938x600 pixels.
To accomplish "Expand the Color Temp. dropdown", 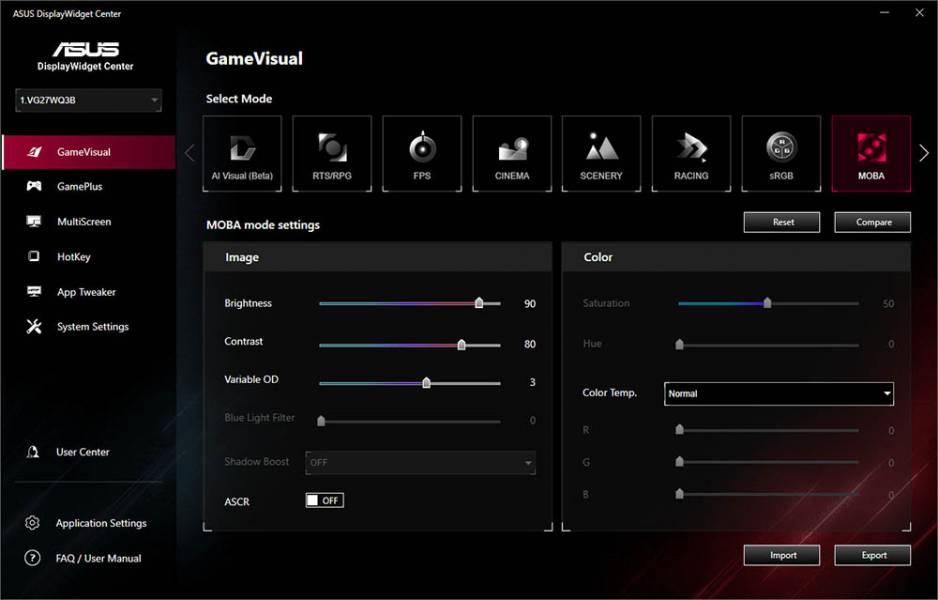I will (779, 394).
